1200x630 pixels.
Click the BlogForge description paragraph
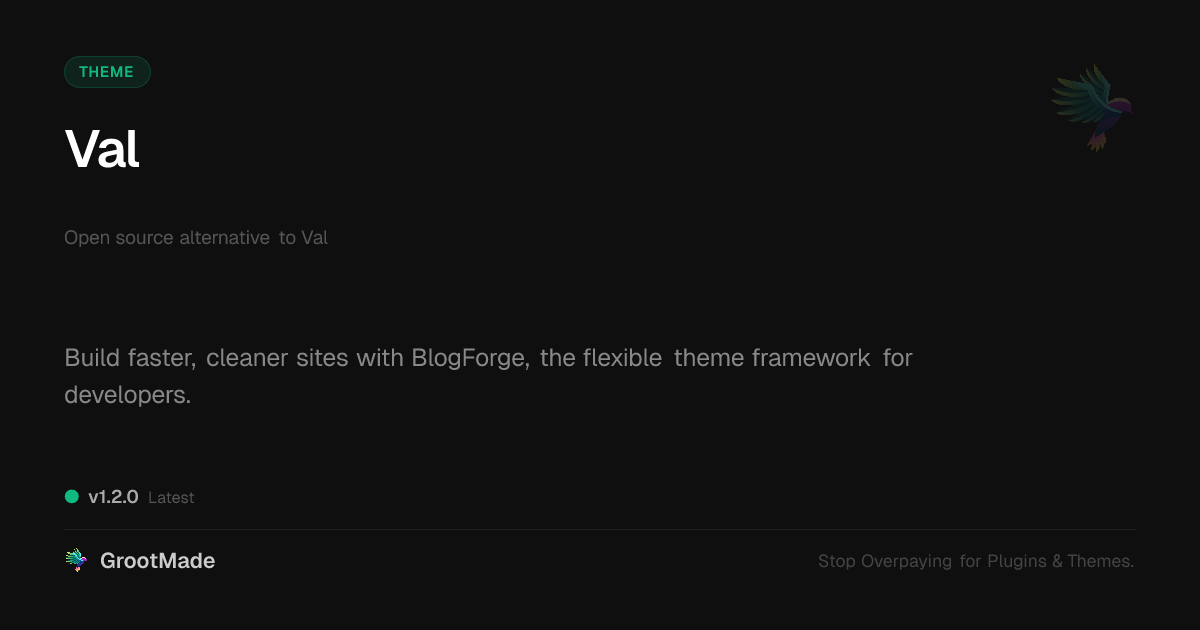(x=488, y=376)
